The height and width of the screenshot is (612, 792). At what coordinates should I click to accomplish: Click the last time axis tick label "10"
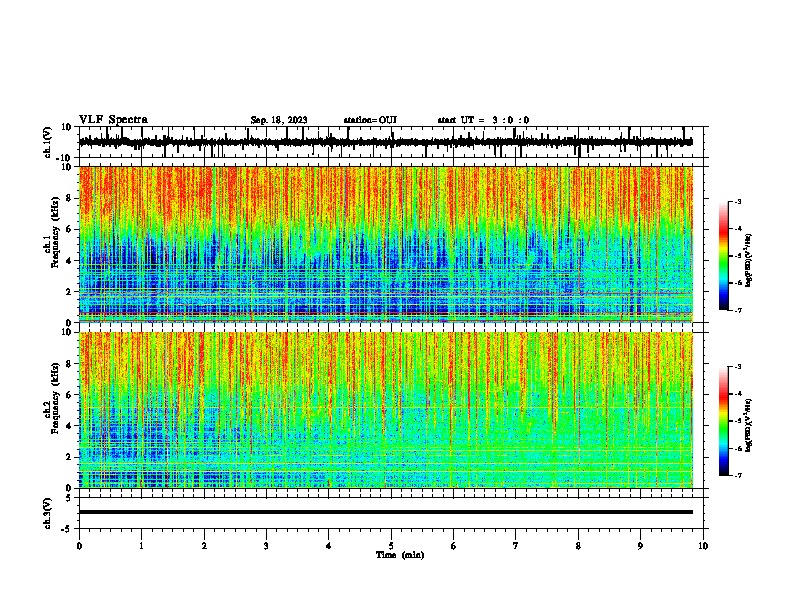point(703,546)
